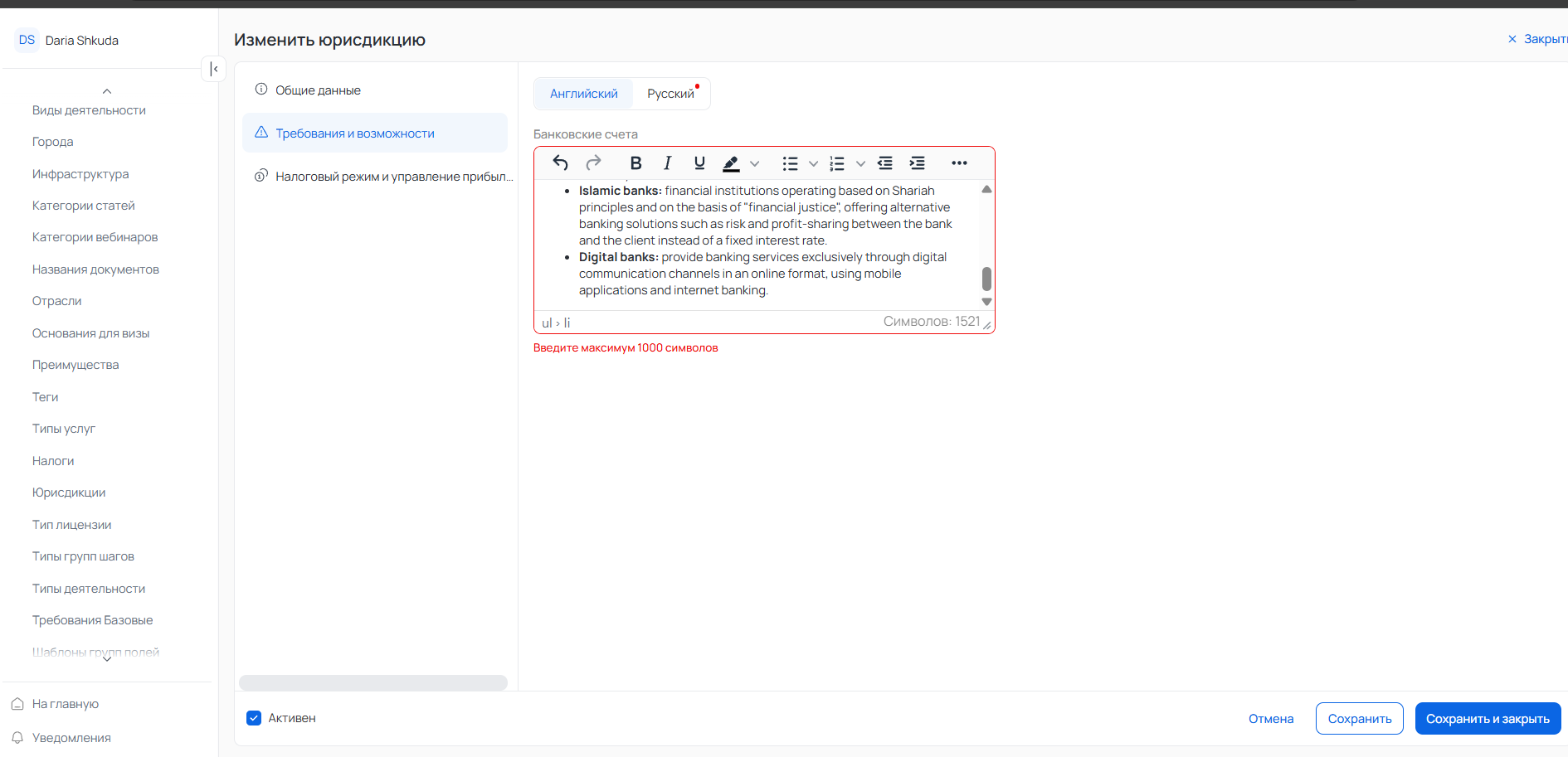Image resolution: width=1568 pixels, height=757 pixels.
Task: Click the editor vertical scrollbar thumb
Action: pos(986,279)
